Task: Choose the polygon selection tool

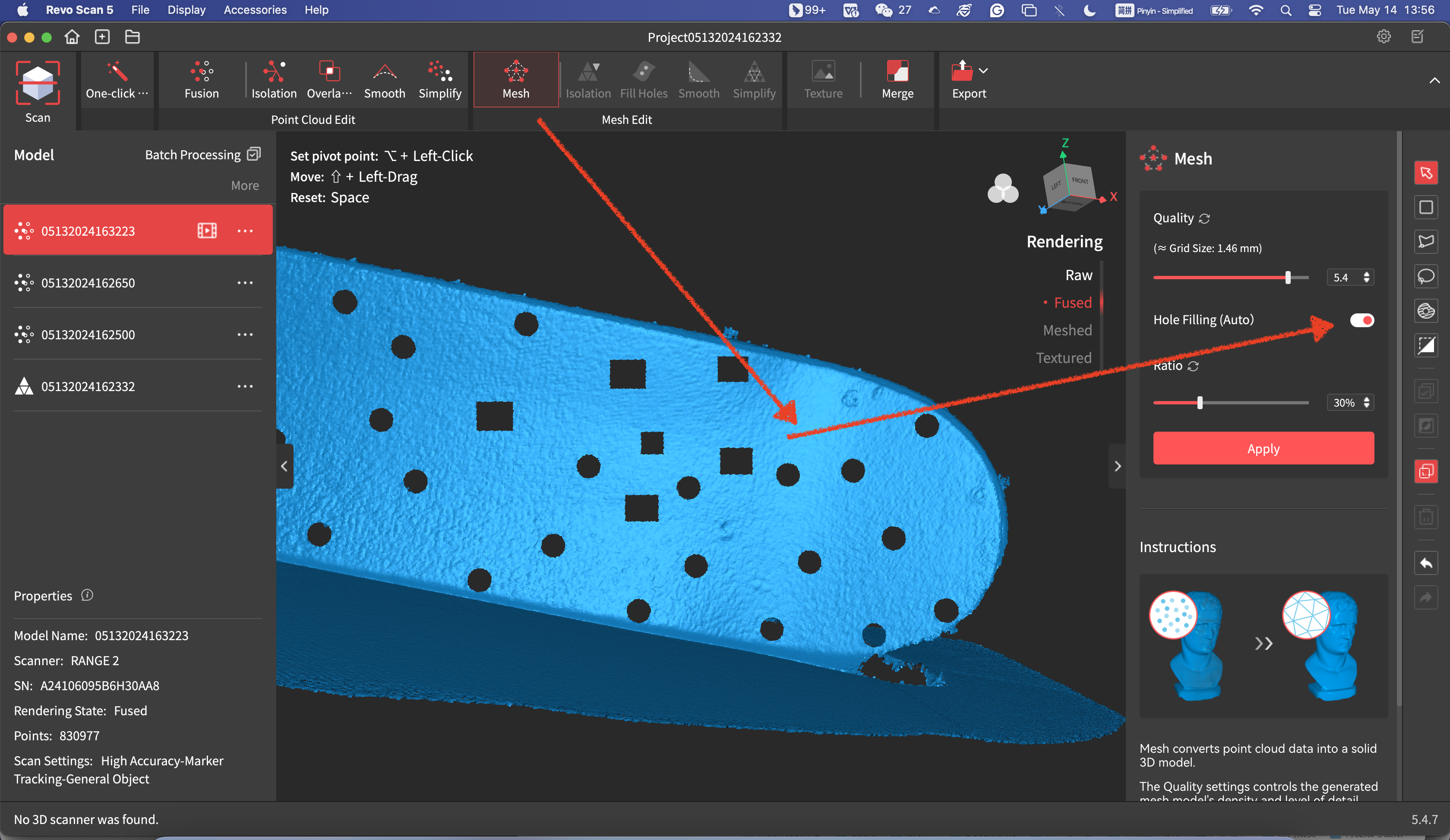Action: pos(1426,242)
